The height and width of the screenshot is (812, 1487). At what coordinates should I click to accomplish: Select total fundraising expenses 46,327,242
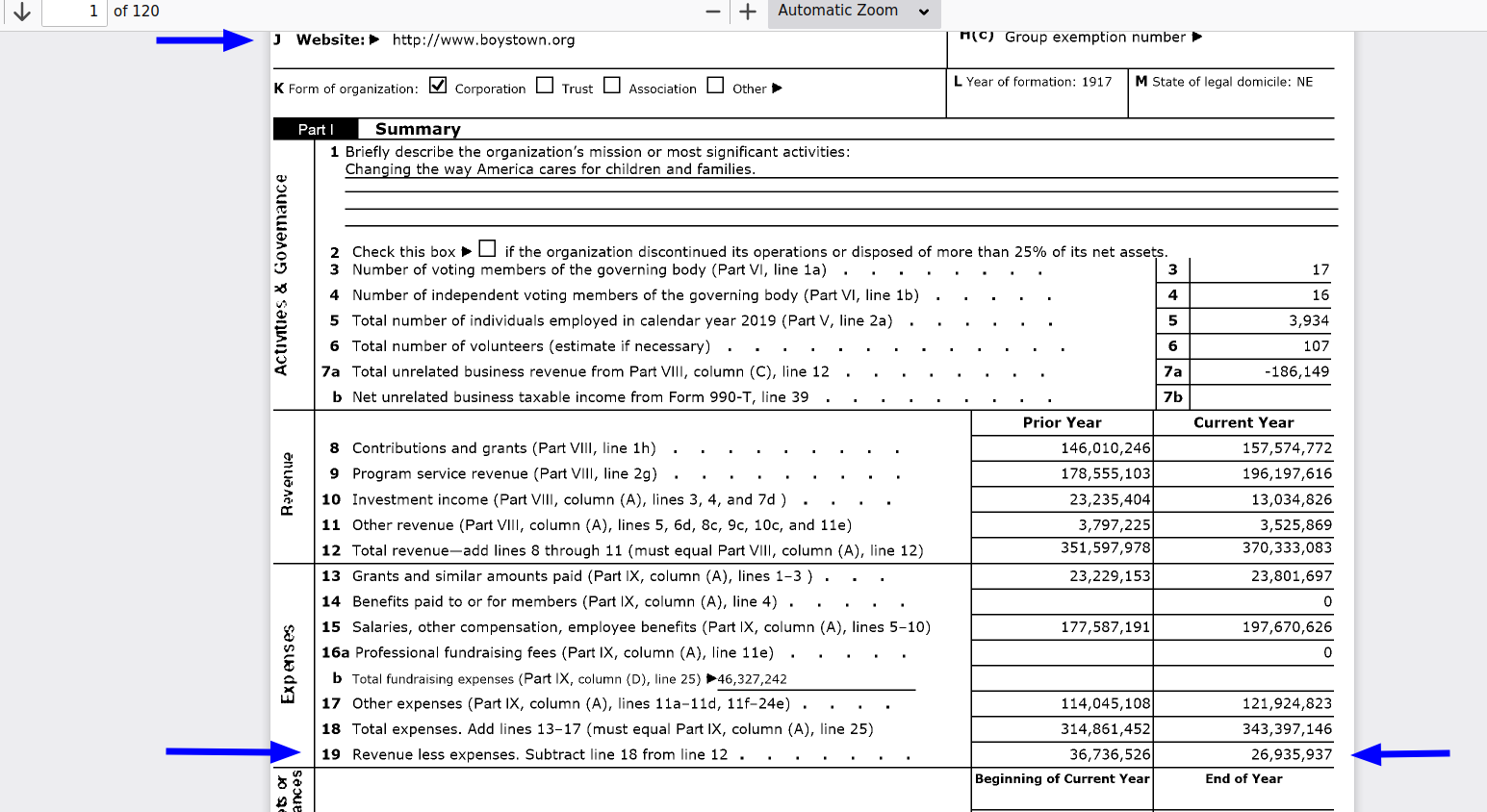pos(752,679)
